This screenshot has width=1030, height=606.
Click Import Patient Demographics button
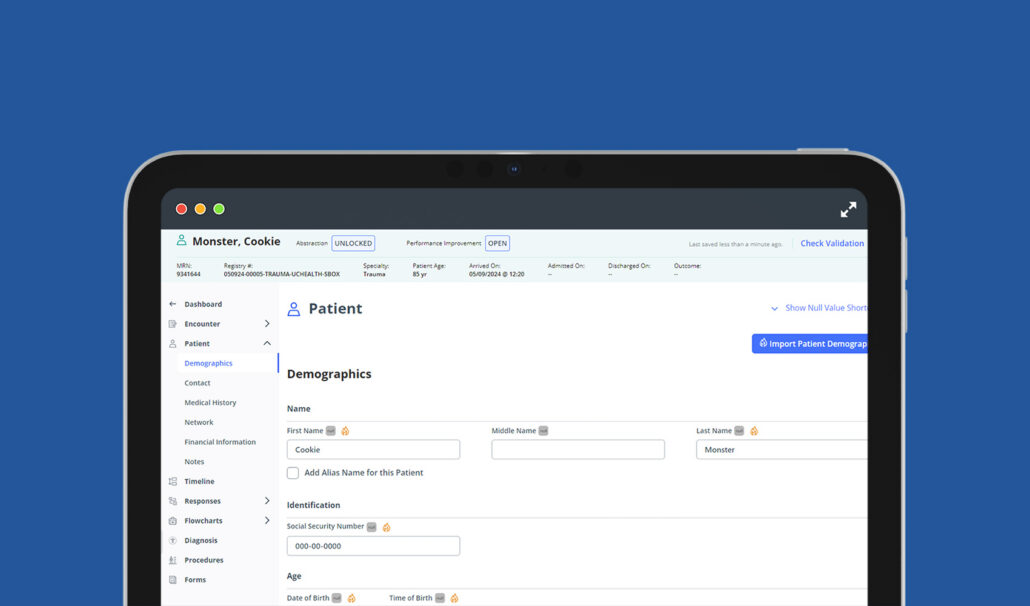pyautogui.click(x=809, y=343)
